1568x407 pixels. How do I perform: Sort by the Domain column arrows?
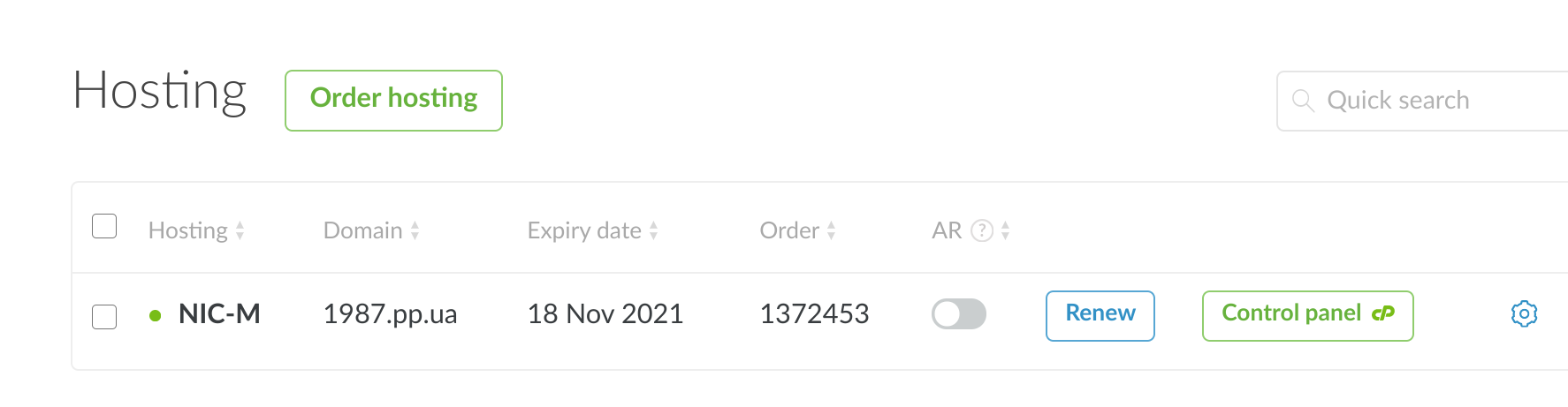(415, 231)
